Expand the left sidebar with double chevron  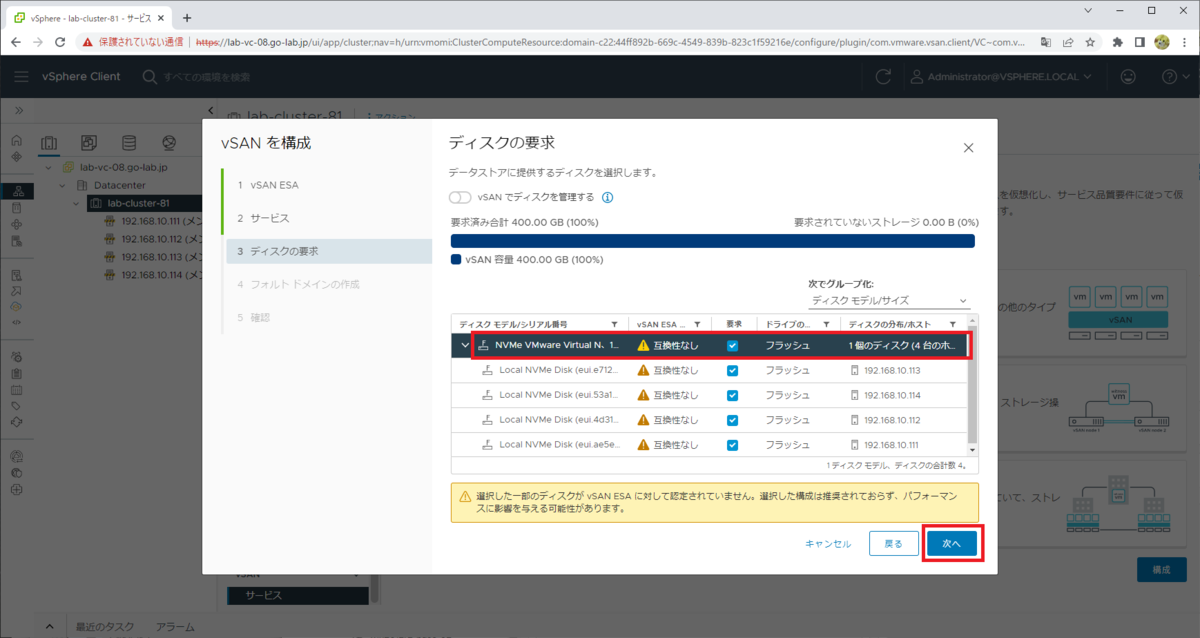(18, 110)
